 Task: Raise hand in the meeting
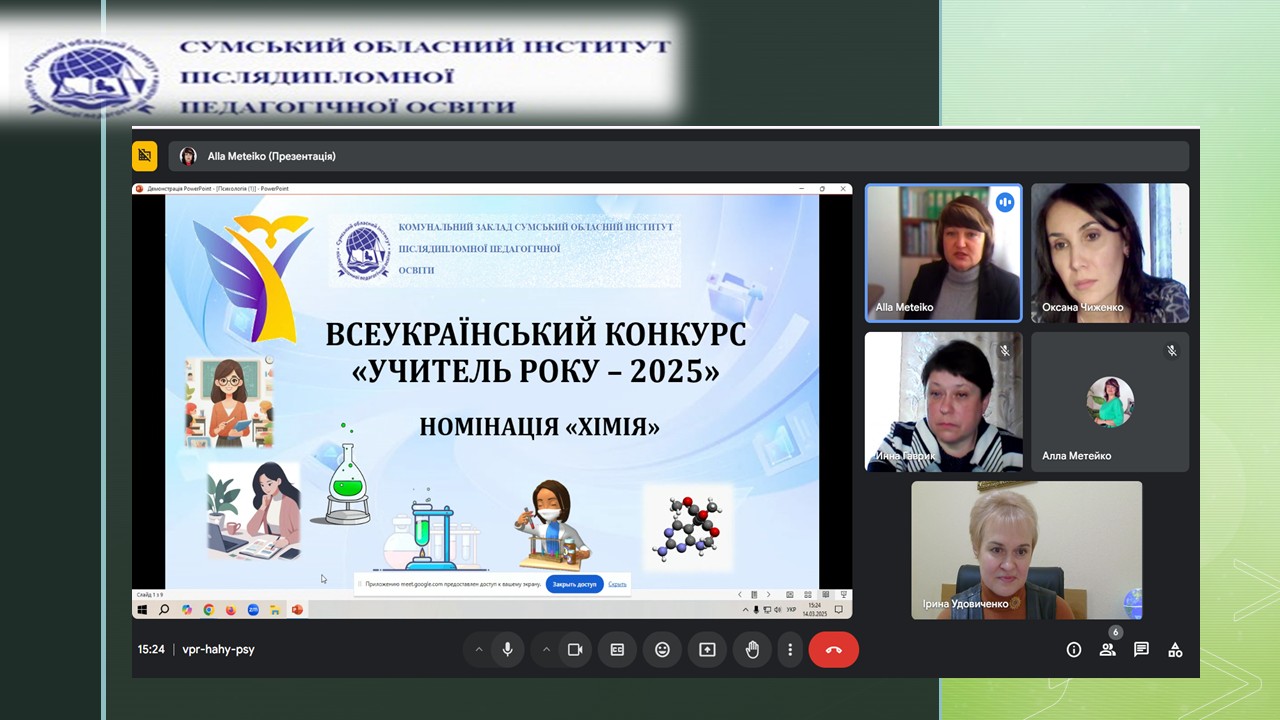(x=753, y=650)
